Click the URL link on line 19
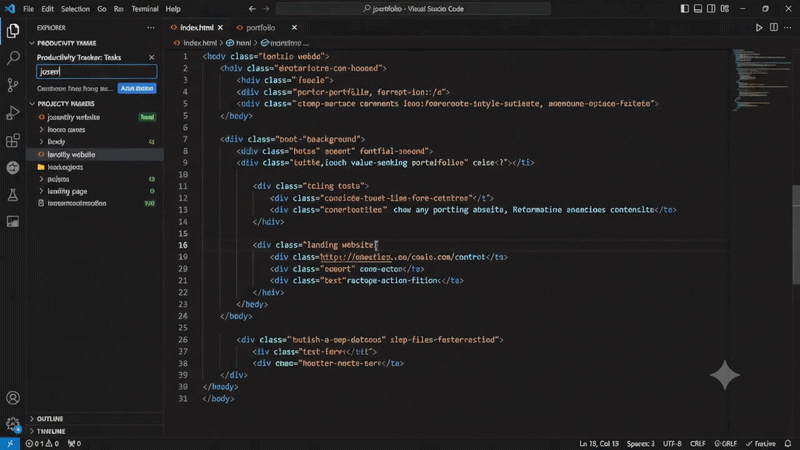800x450 pixels. tap(356, 257)
